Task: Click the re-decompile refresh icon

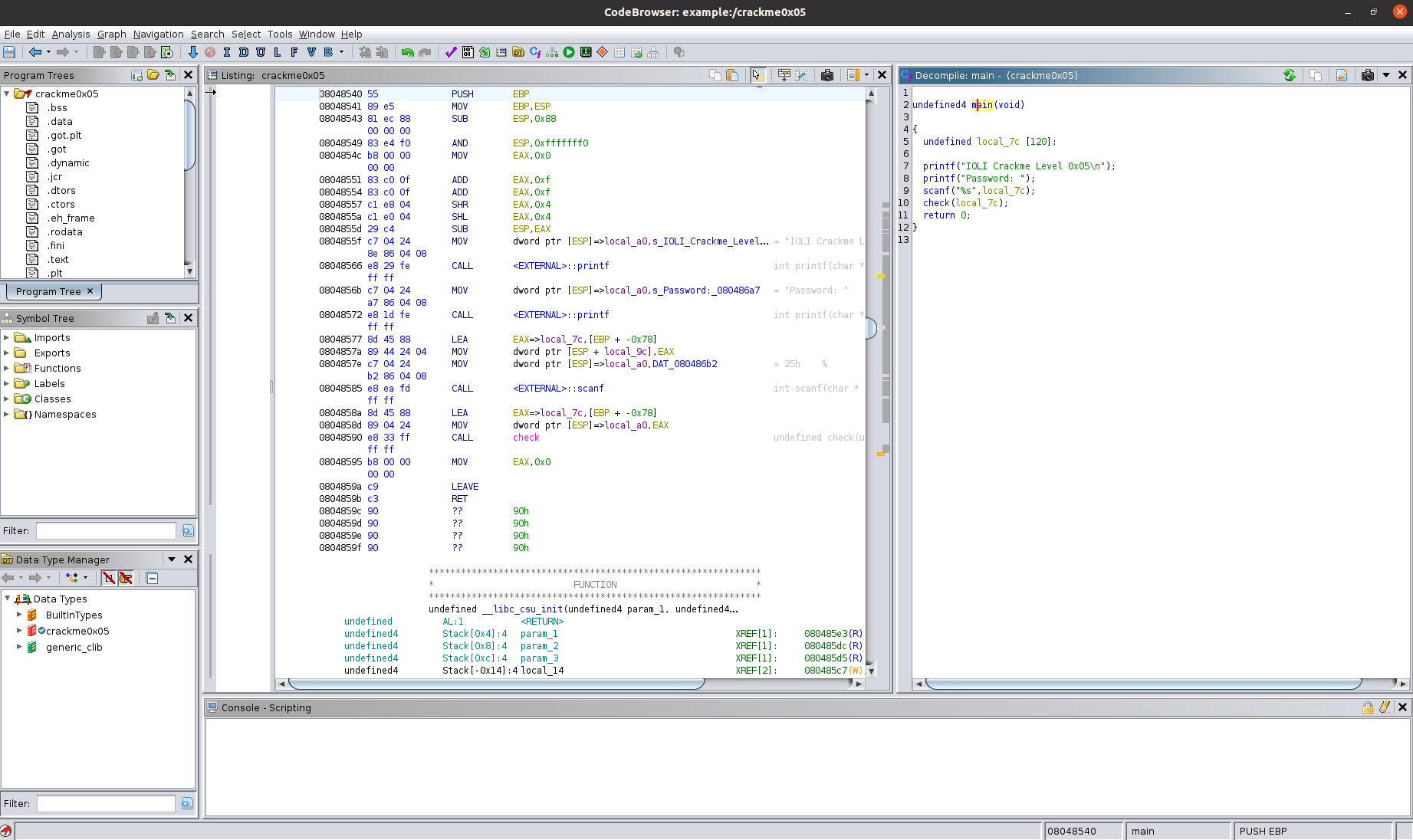Action: tap(1290, 75)
